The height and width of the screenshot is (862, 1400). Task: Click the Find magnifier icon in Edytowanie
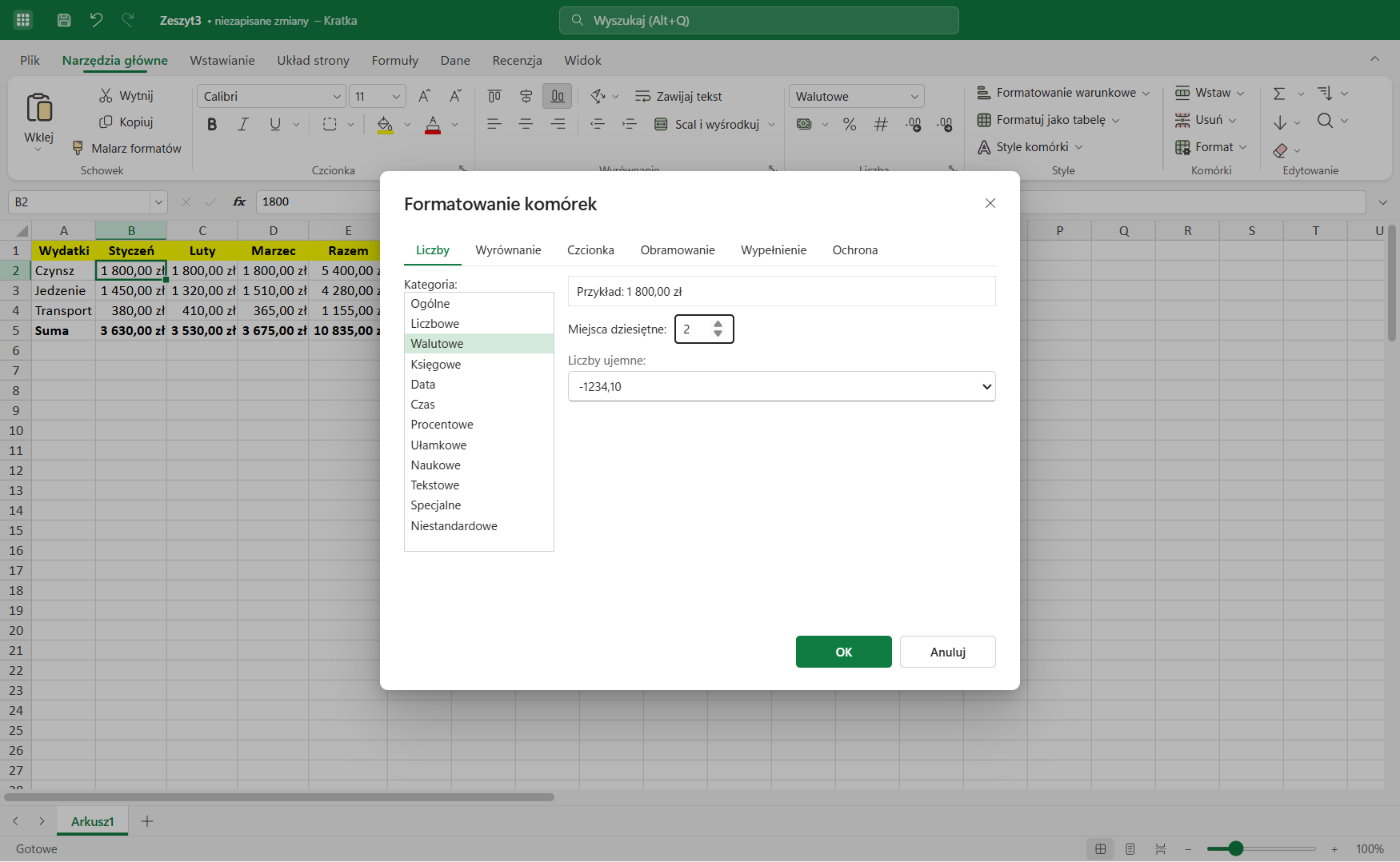pos(1325,121)
